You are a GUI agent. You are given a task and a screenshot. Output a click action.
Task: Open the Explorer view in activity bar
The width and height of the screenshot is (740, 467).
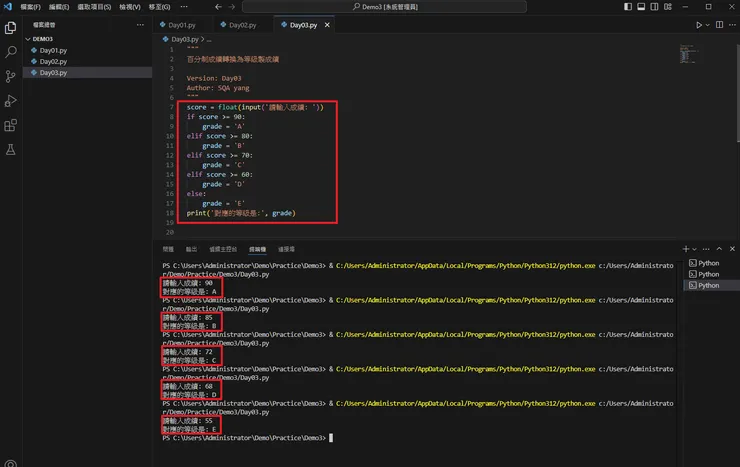pos(11,28)
